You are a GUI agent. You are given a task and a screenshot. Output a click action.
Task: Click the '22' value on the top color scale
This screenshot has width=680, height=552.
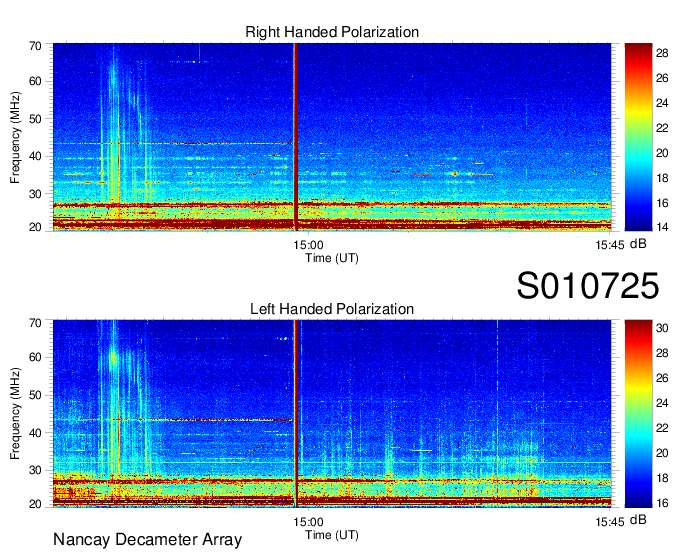[x=662, y=128]
